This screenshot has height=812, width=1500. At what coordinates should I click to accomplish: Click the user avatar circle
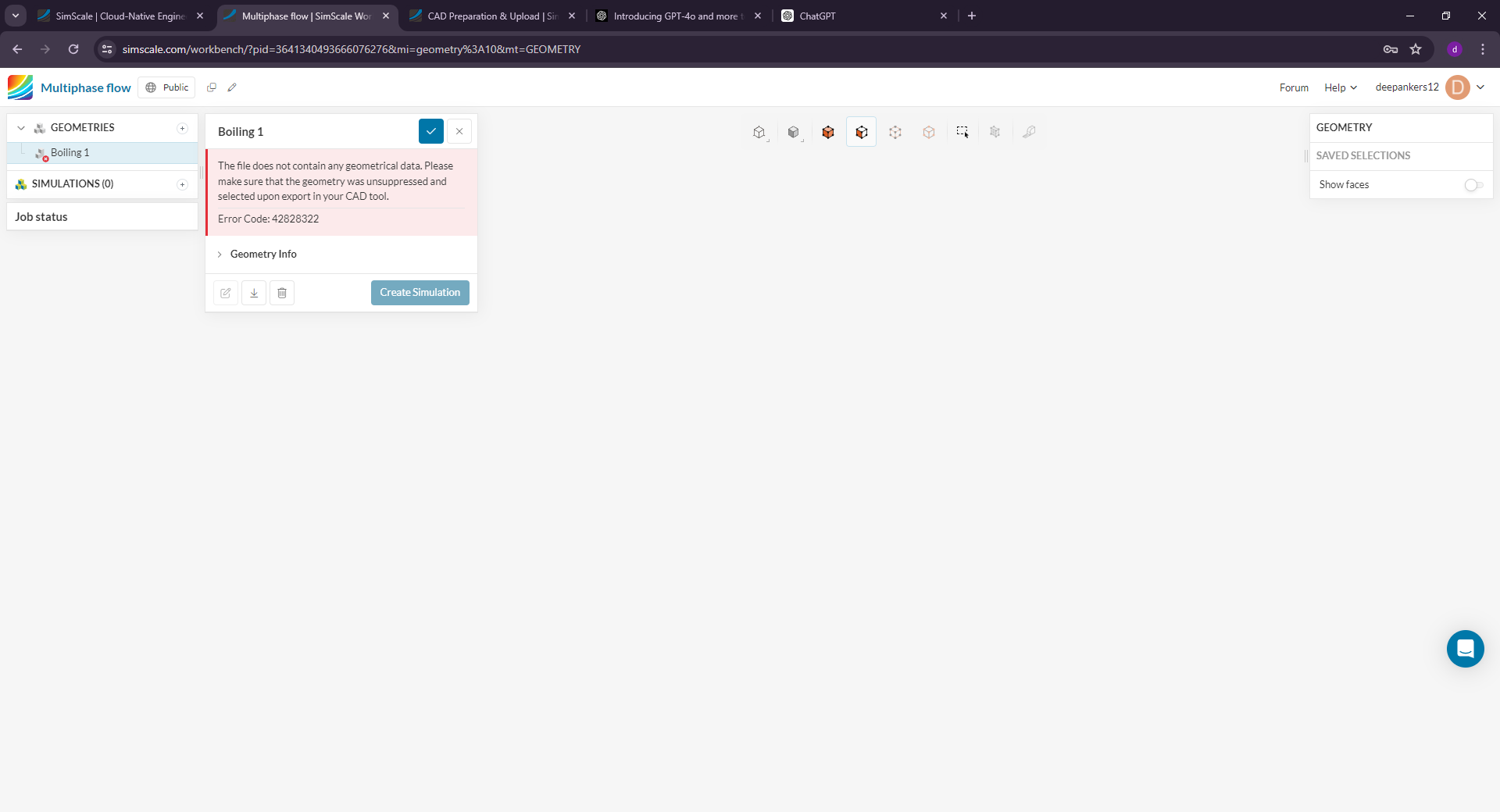(x=1458, y=87)
